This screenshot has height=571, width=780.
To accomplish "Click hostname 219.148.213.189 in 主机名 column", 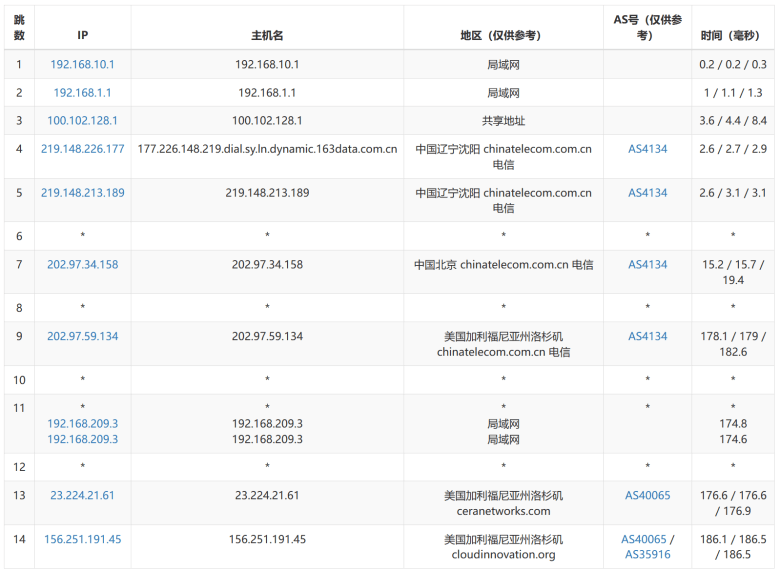I will pyautogui.click(x=267, y=192).
